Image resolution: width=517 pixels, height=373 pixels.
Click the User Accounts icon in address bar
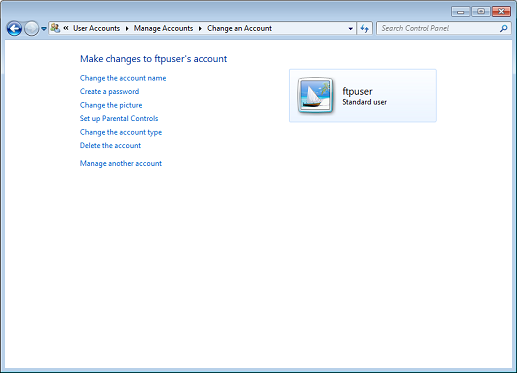click(55, 28)
